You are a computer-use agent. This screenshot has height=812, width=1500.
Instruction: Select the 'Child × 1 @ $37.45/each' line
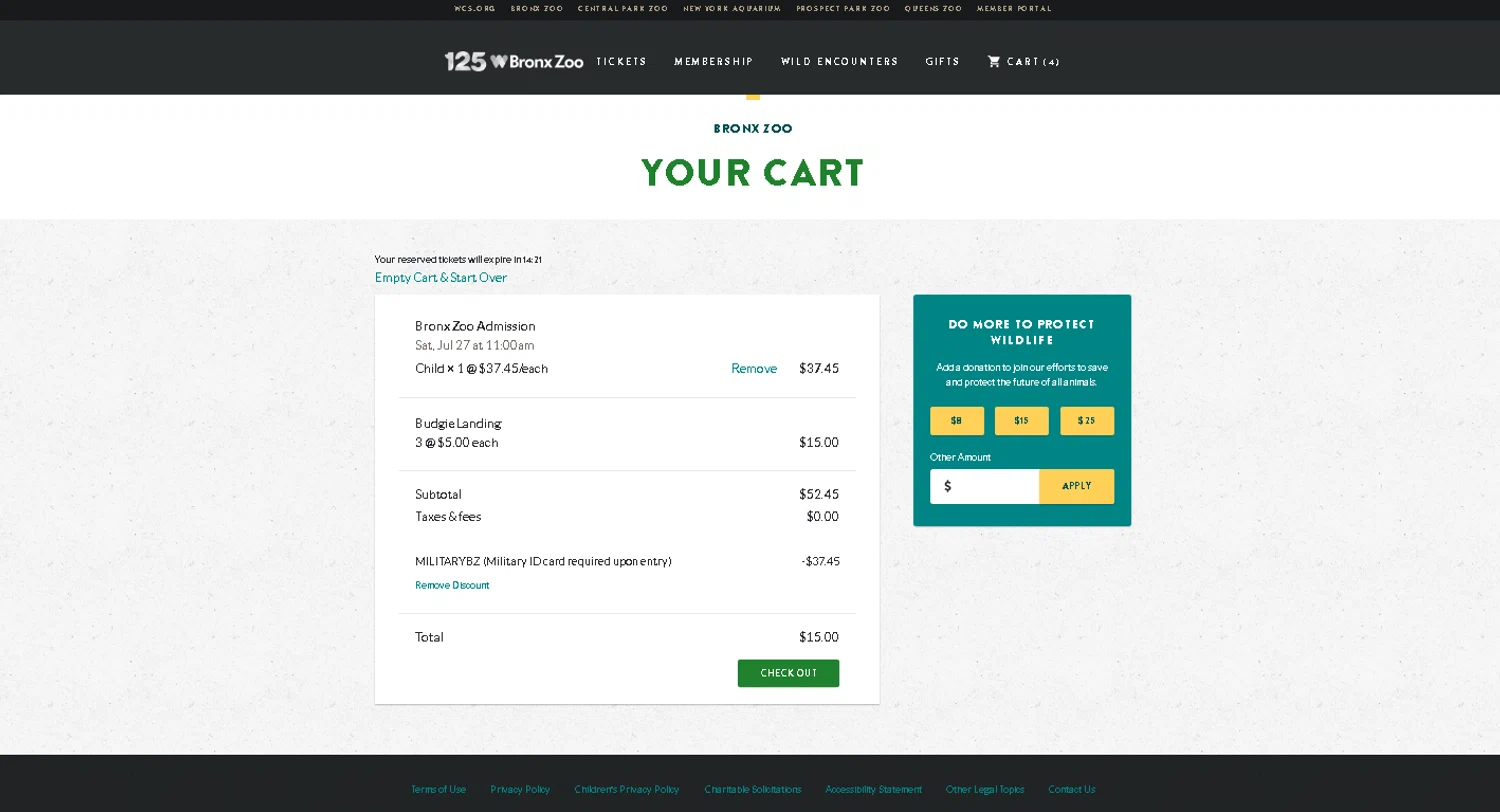482,369
